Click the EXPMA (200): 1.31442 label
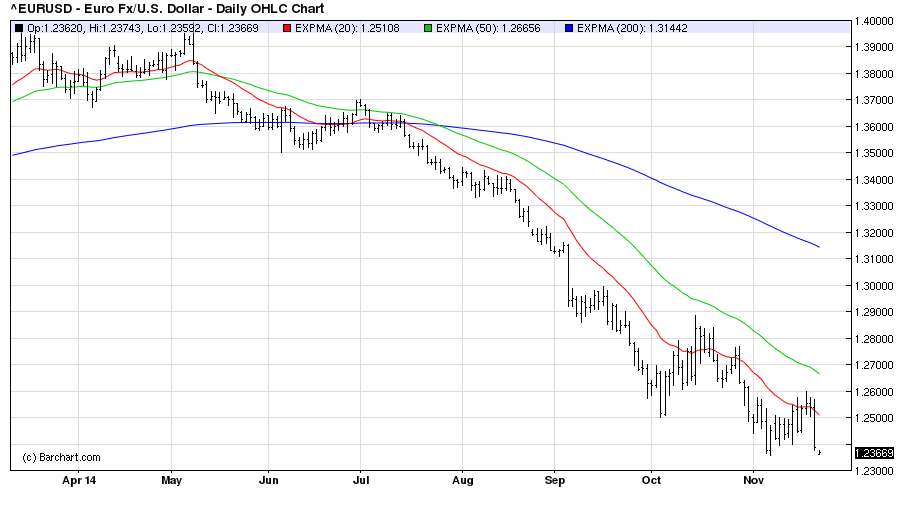 tap(632, 28)
